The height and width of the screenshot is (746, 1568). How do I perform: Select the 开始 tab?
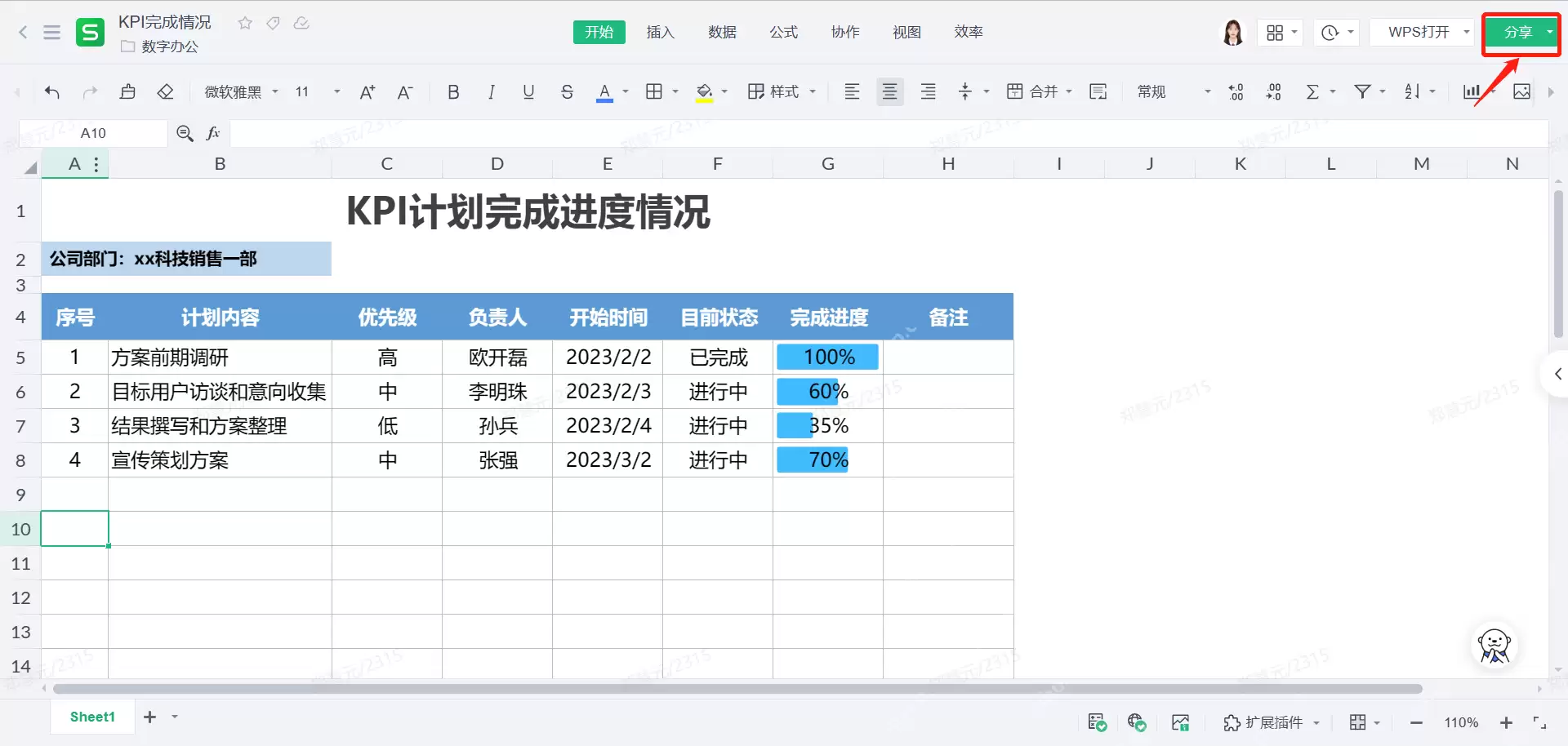click(x=599, y=32)
